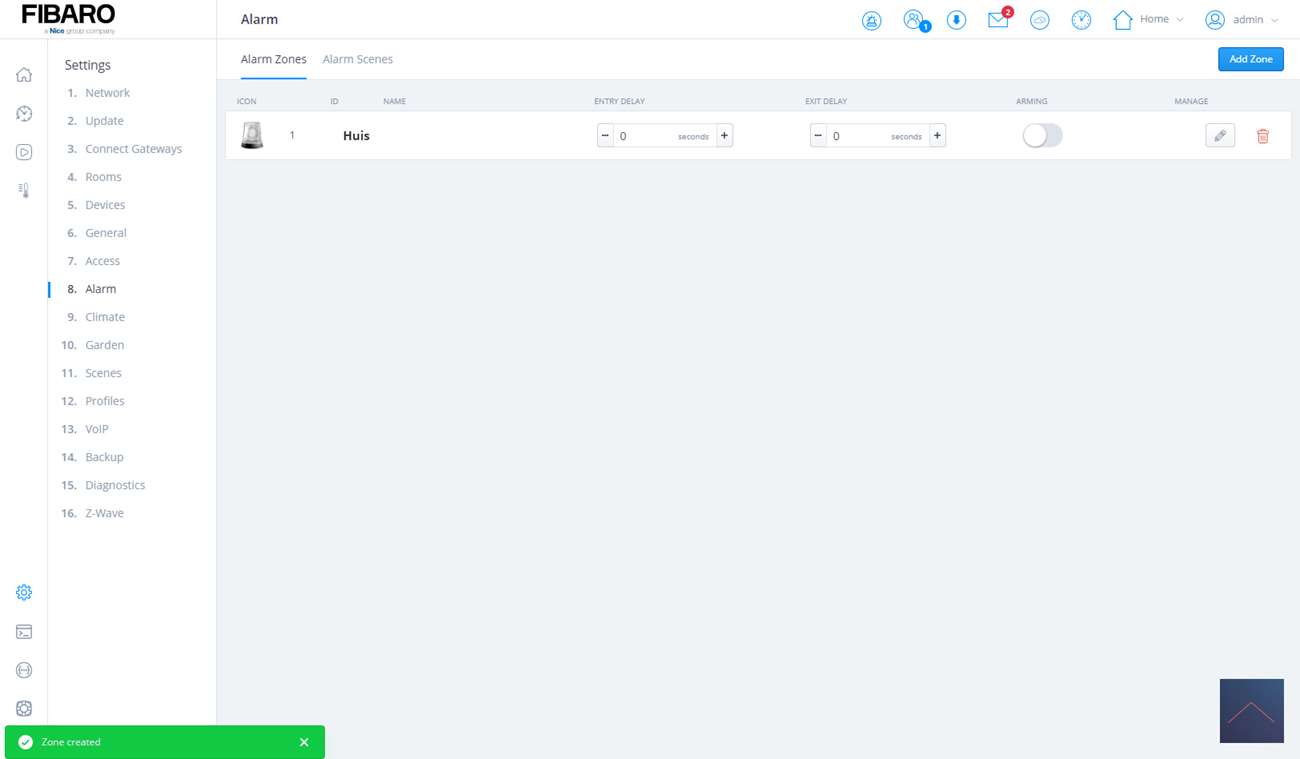Click the exit delay seconds input field
Screen dimensions: 1300x759
[858, 136]
